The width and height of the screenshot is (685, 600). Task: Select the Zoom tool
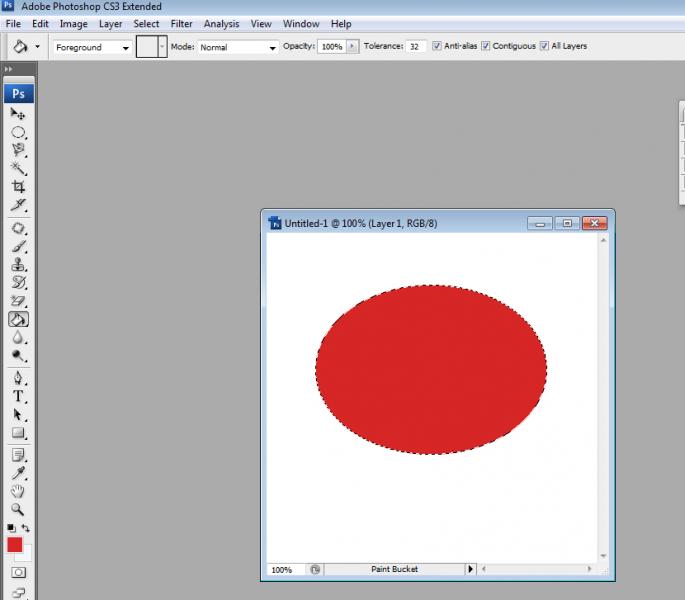[x=18, y=509]
